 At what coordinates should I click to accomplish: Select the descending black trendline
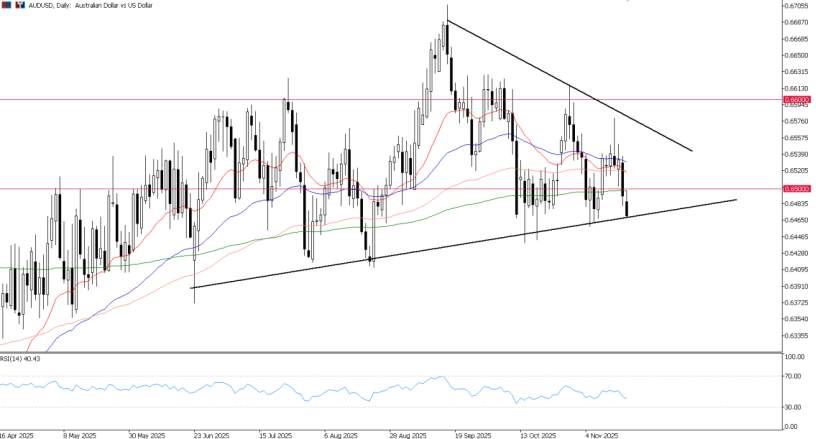point(570,85)
